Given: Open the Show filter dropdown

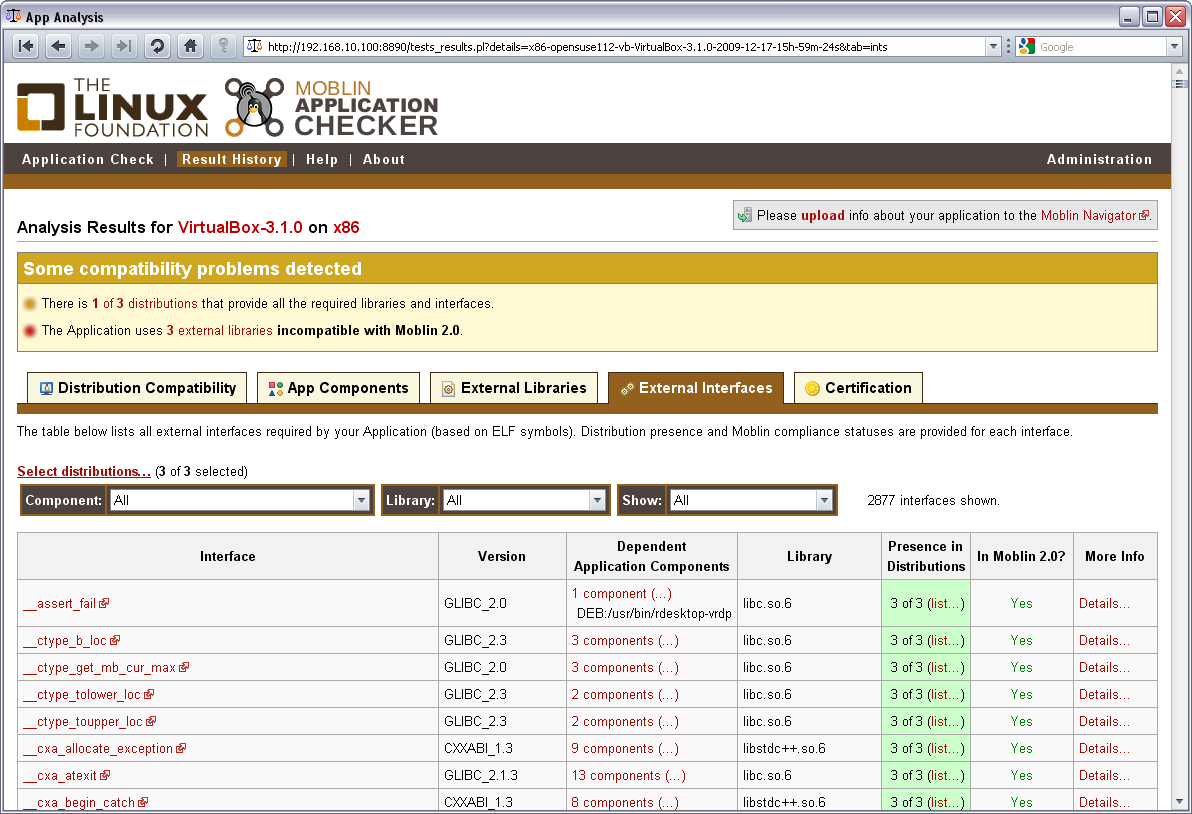Looking at the screenshot, I should [751, 500].
